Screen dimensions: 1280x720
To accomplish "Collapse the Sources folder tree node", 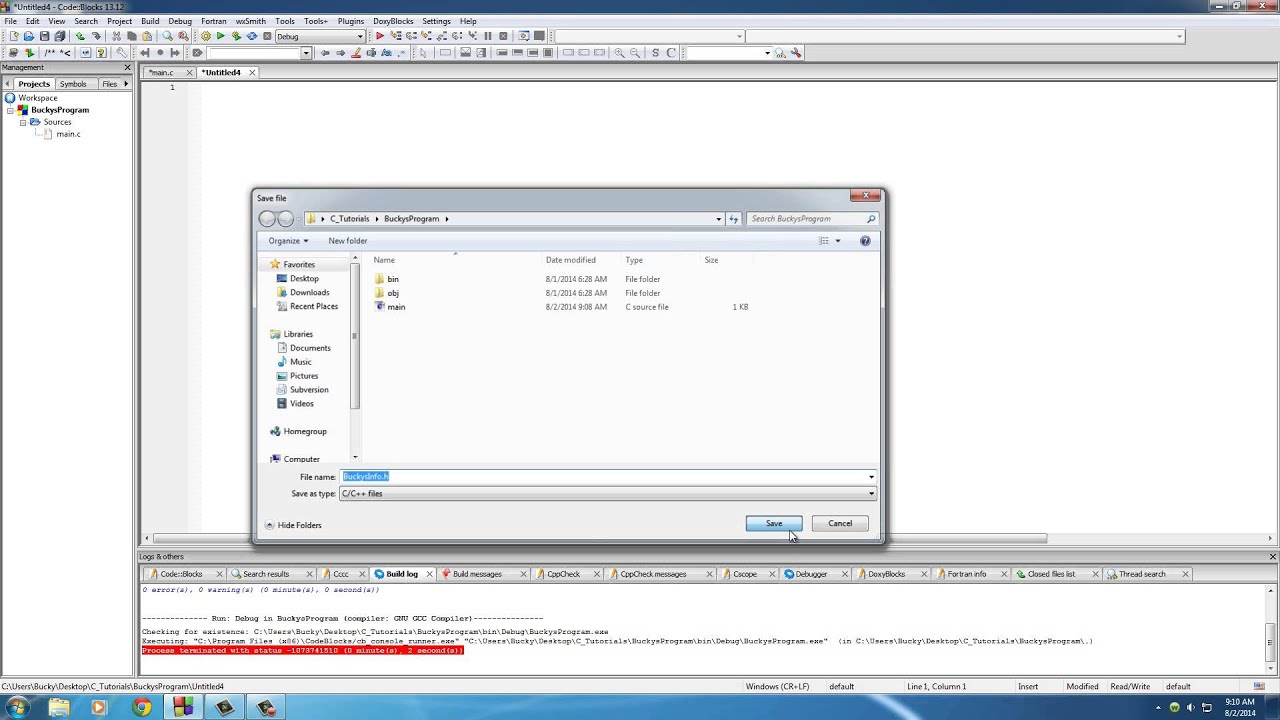I will coord(23,122).
